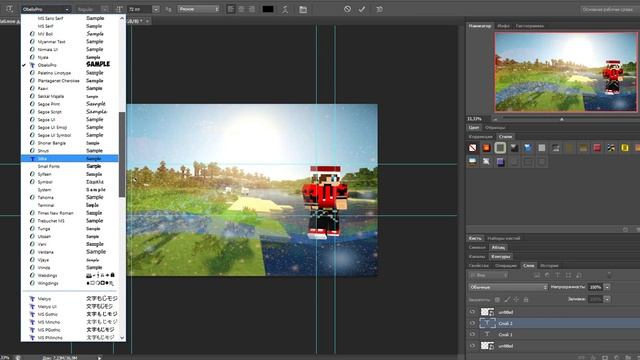The image size is (640, 360).
Task: Open the История history tab
Action: pos(549,266)
